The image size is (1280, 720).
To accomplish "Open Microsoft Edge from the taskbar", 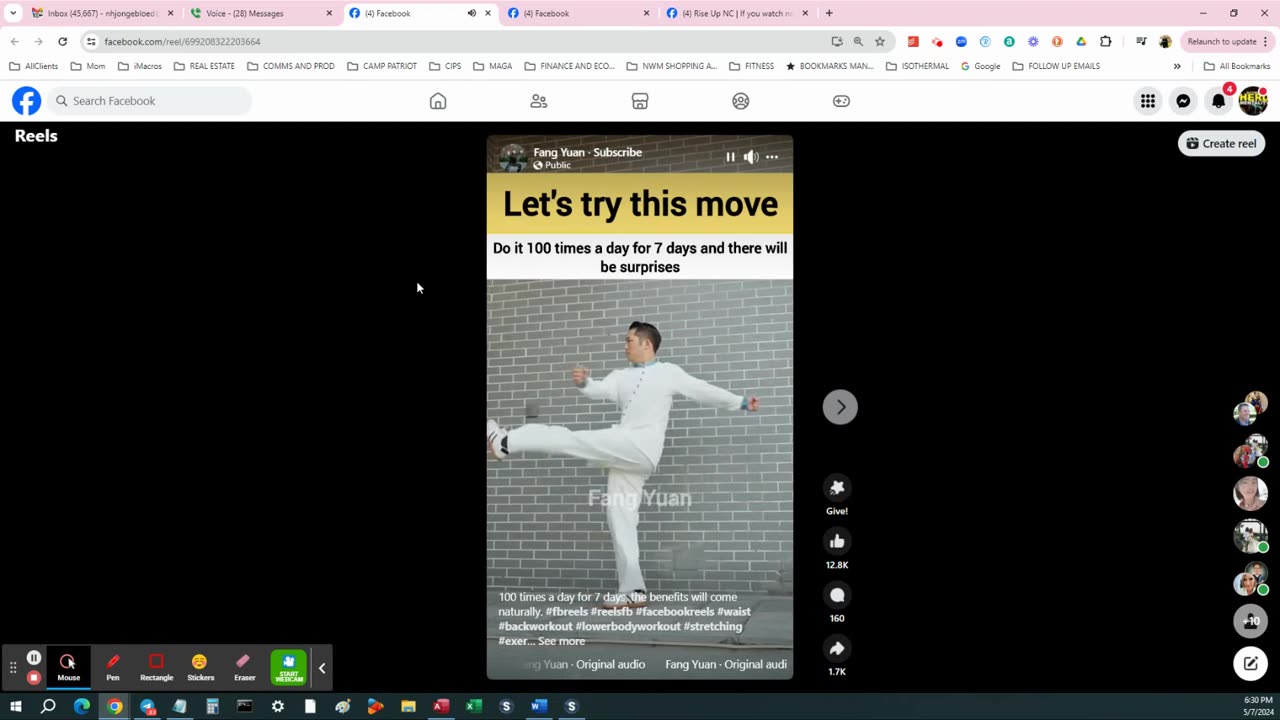I will [x=82, y=706].
